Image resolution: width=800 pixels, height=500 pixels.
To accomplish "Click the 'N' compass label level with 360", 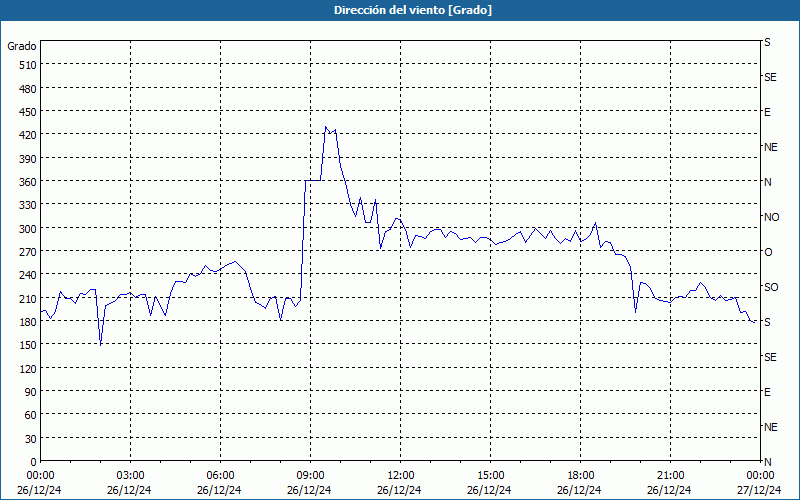I will coord(768,182).
